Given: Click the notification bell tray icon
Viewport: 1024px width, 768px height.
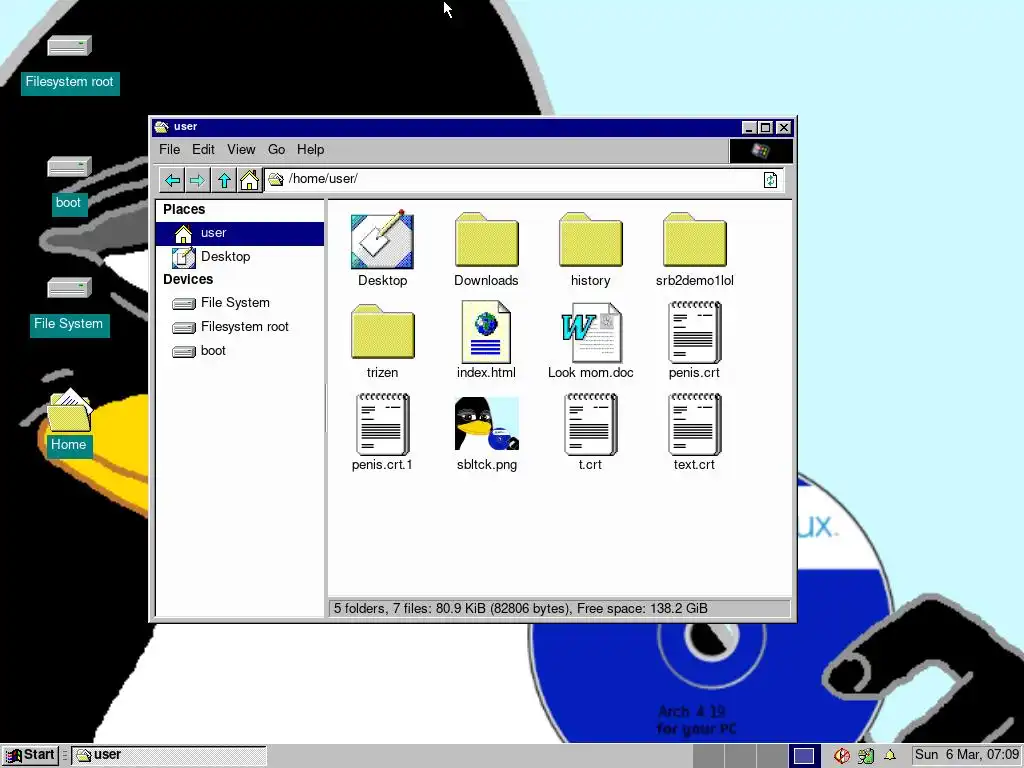Looking at the screenshot, I should click(x=889, y=756).
